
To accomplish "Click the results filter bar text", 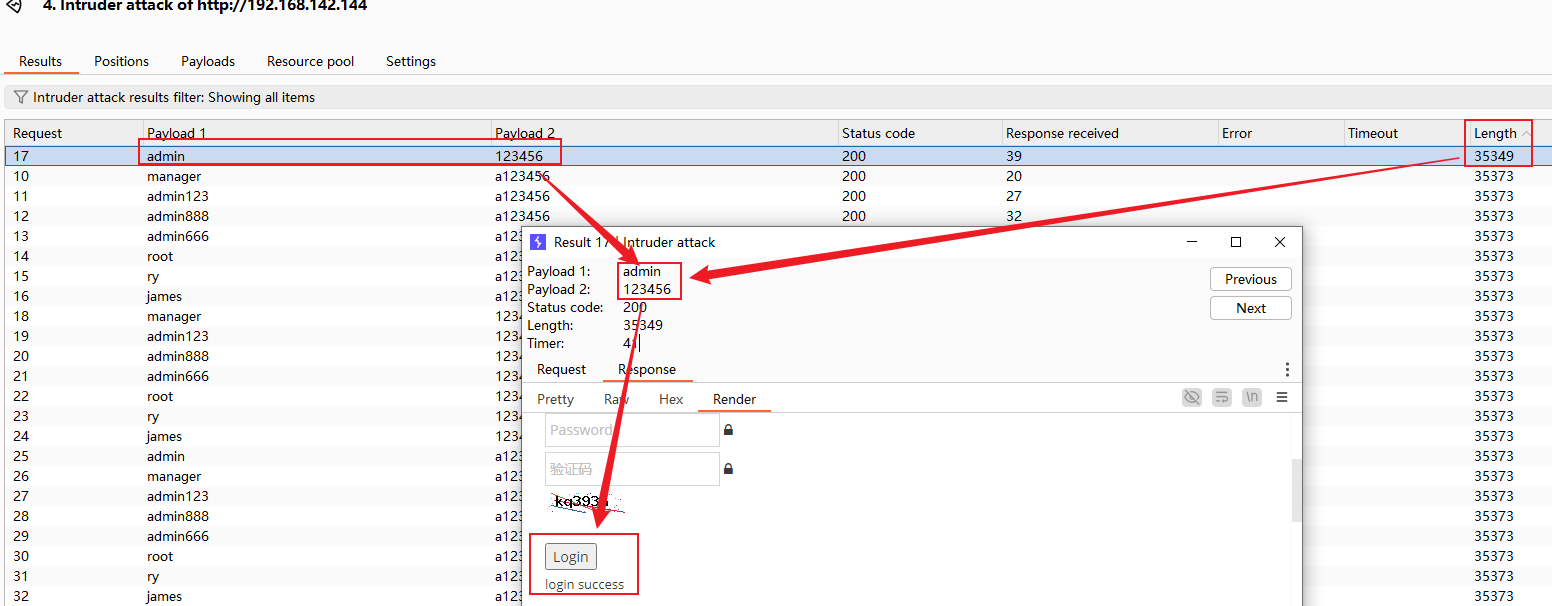I will [174, 97].
